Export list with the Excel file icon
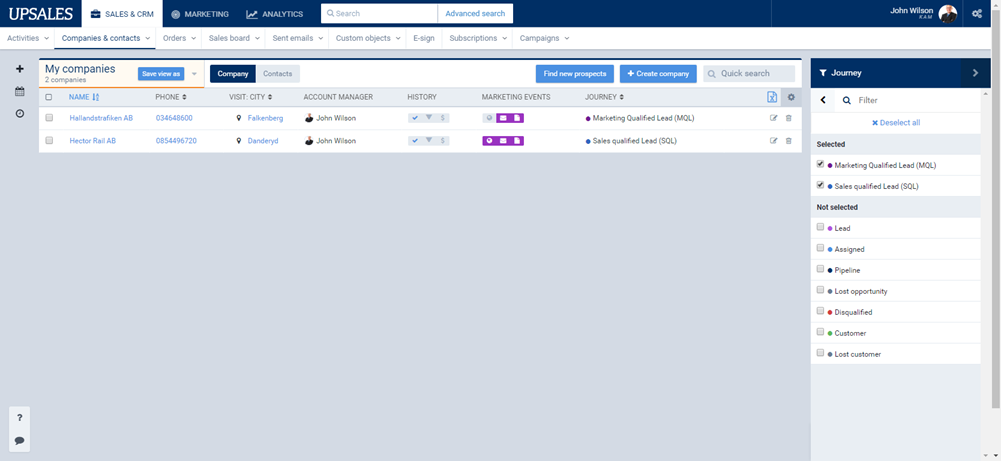 pyautogui.click(x=772, y=97)
